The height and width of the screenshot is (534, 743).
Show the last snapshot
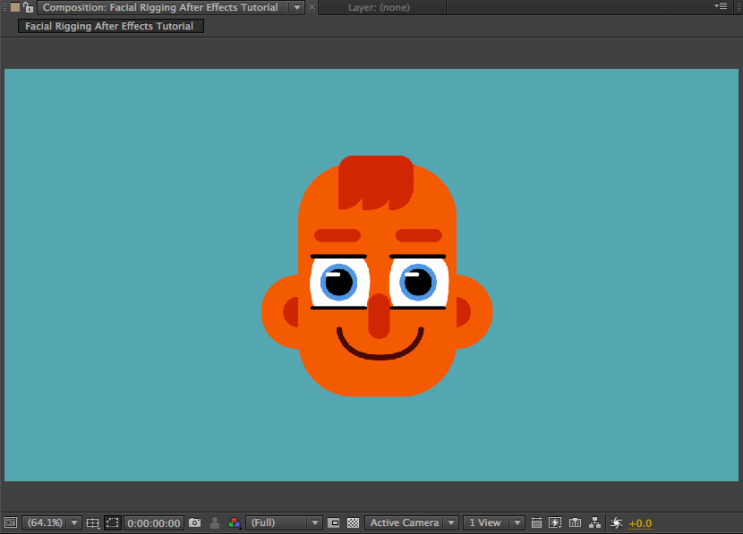(x=215, y=523)
